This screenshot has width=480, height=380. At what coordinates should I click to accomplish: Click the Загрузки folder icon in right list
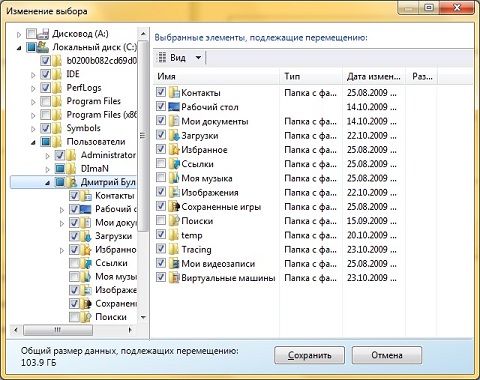point(174,135)
